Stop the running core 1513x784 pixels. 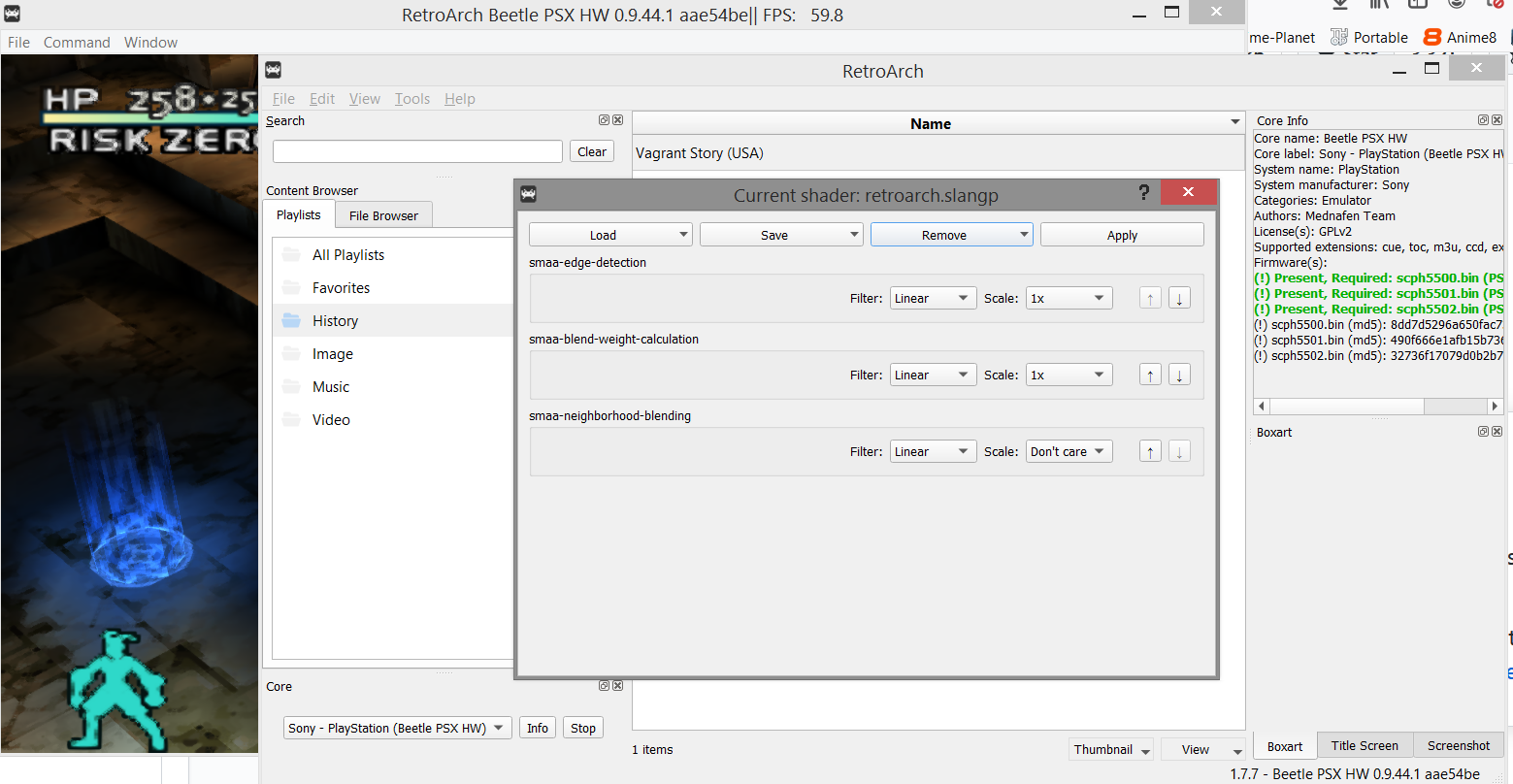(x=583, y=728)
